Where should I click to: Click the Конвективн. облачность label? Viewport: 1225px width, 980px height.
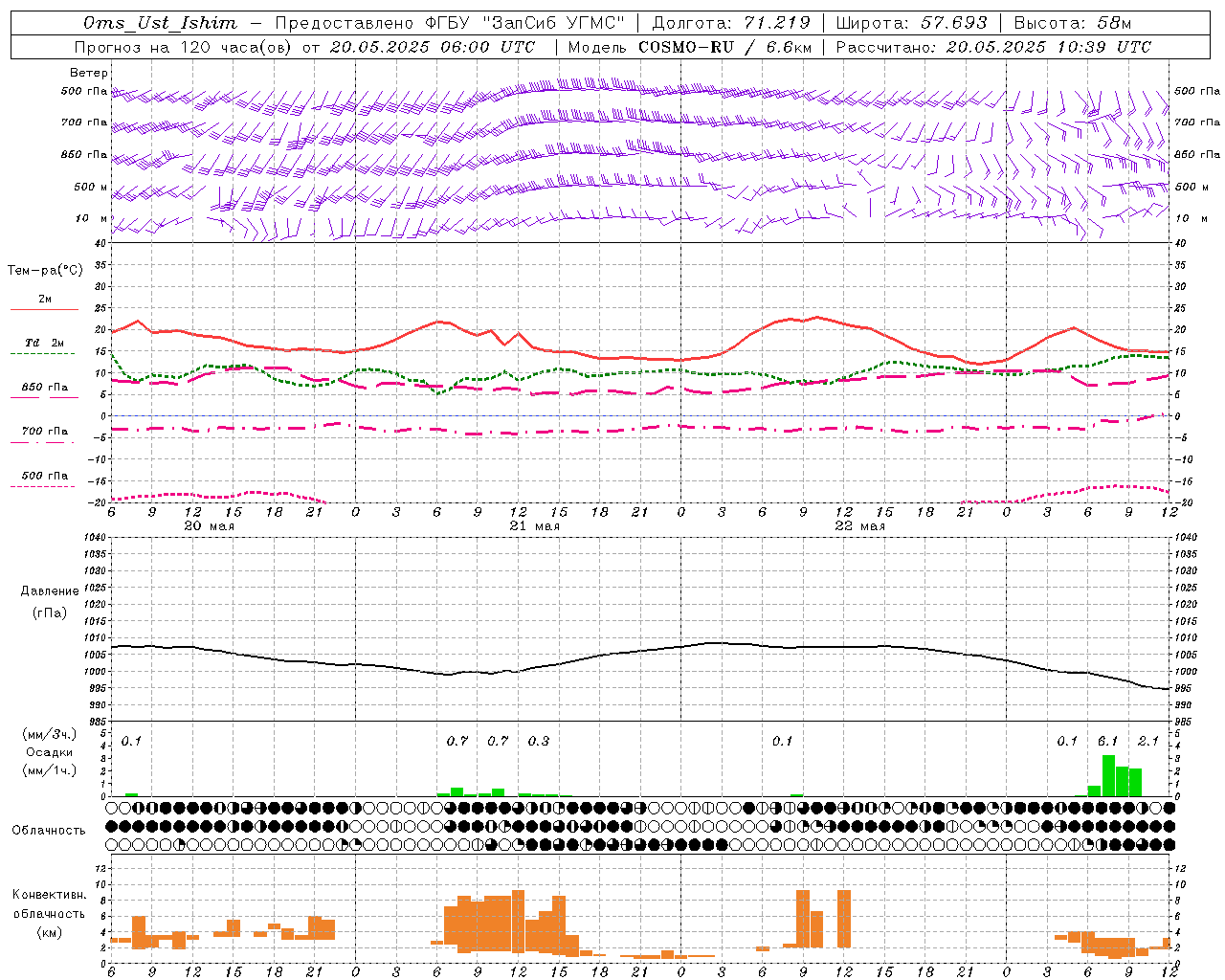pyautogui.click(x=49, y=904)
